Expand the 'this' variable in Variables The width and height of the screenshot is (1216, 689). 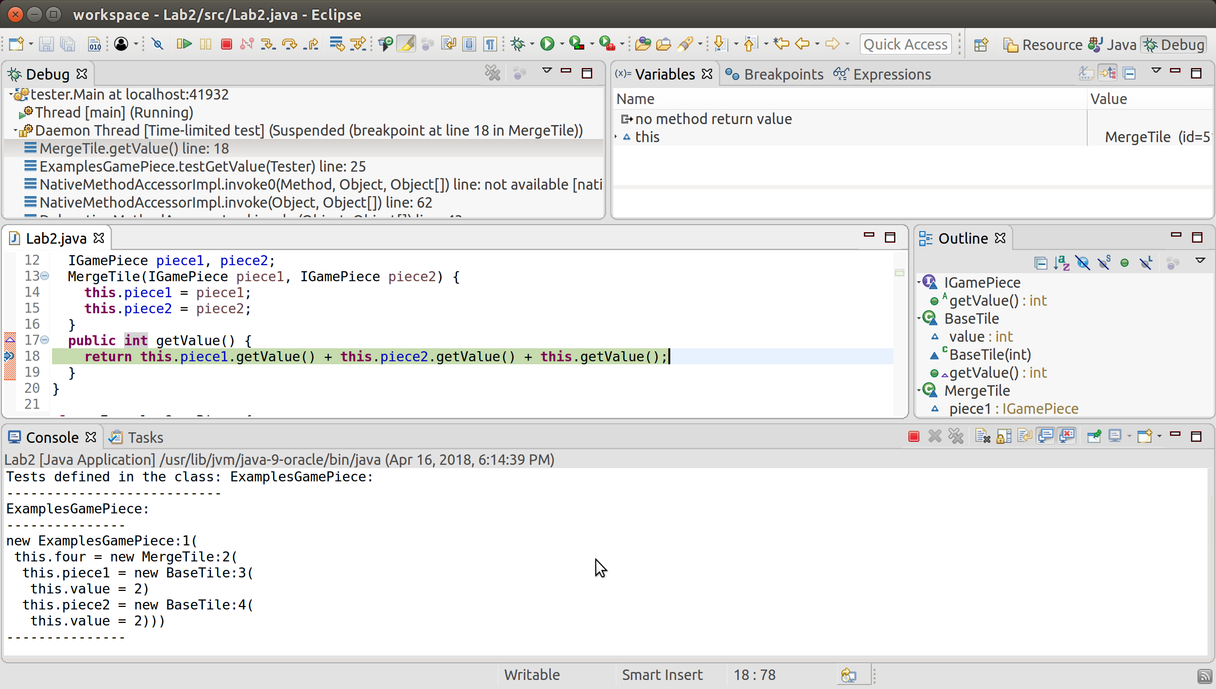pyautogui.click(x=616, y=137)
